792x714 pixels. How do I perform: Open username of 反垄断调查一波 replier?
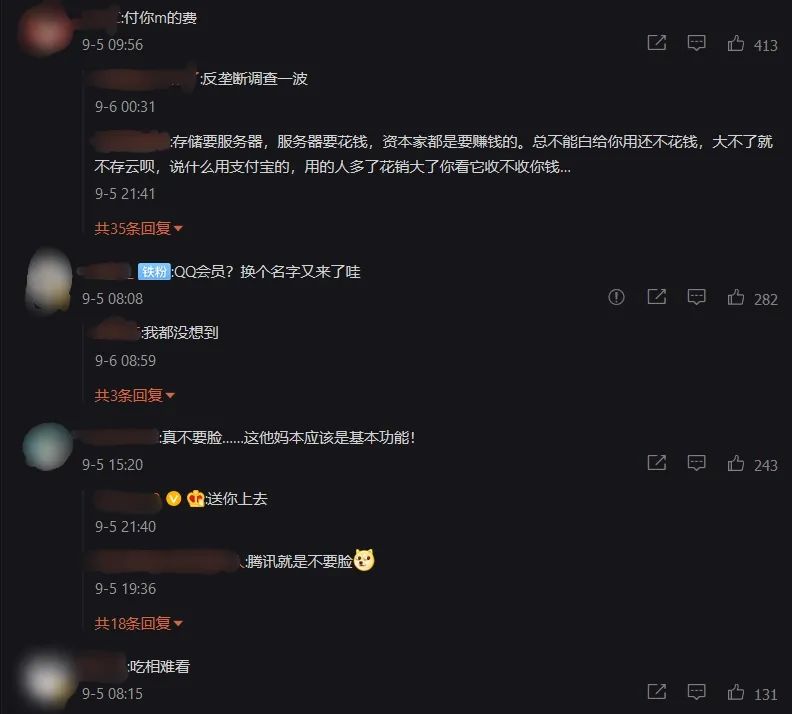[143, 79]
